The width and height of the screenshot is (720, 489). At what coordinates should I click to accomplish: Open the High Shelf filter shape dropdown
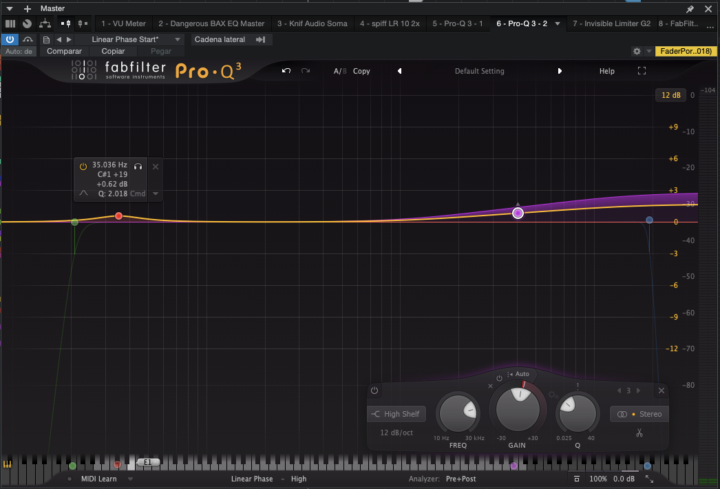tap(396, 414)
